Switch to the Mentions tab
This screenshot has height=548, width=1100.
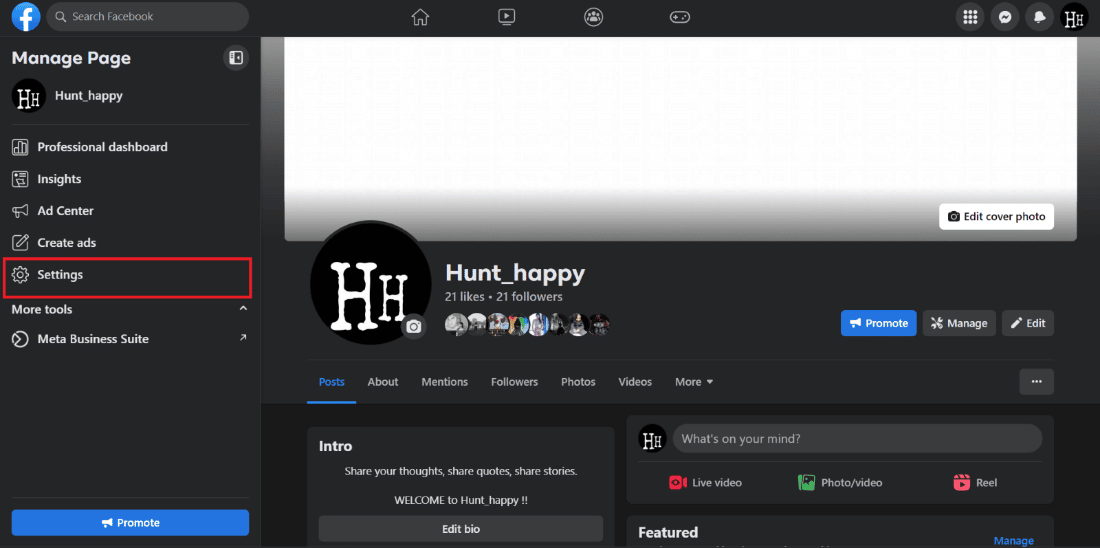click(445, 382)
